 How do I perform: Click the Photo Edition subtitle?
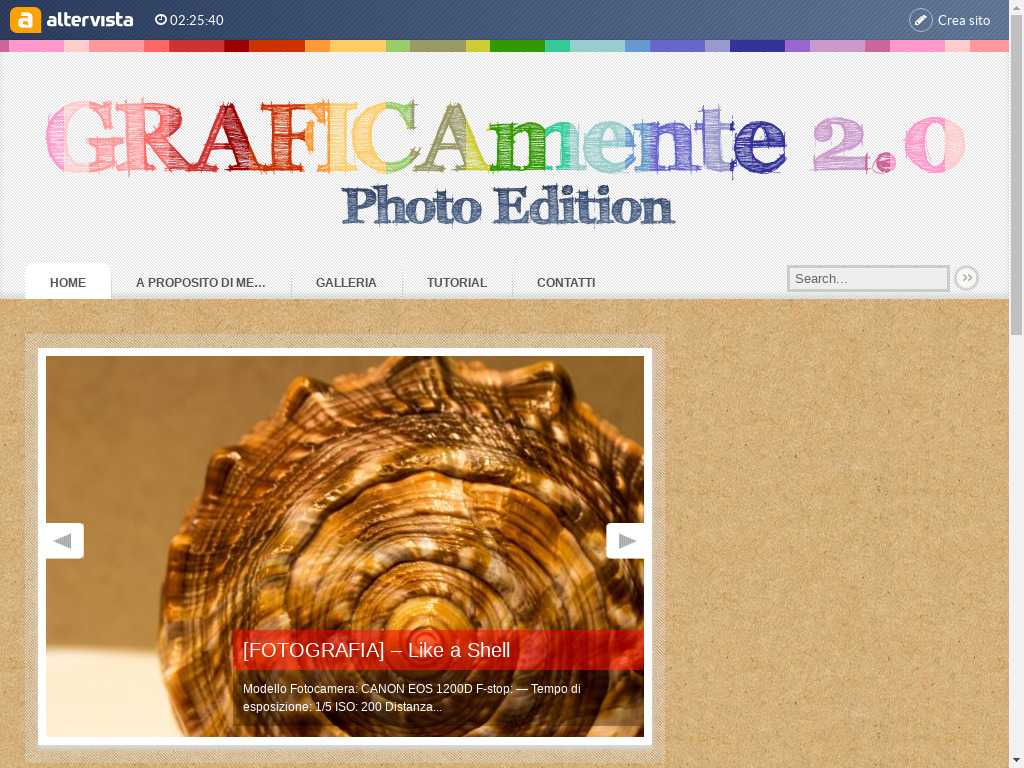point(507,206)
